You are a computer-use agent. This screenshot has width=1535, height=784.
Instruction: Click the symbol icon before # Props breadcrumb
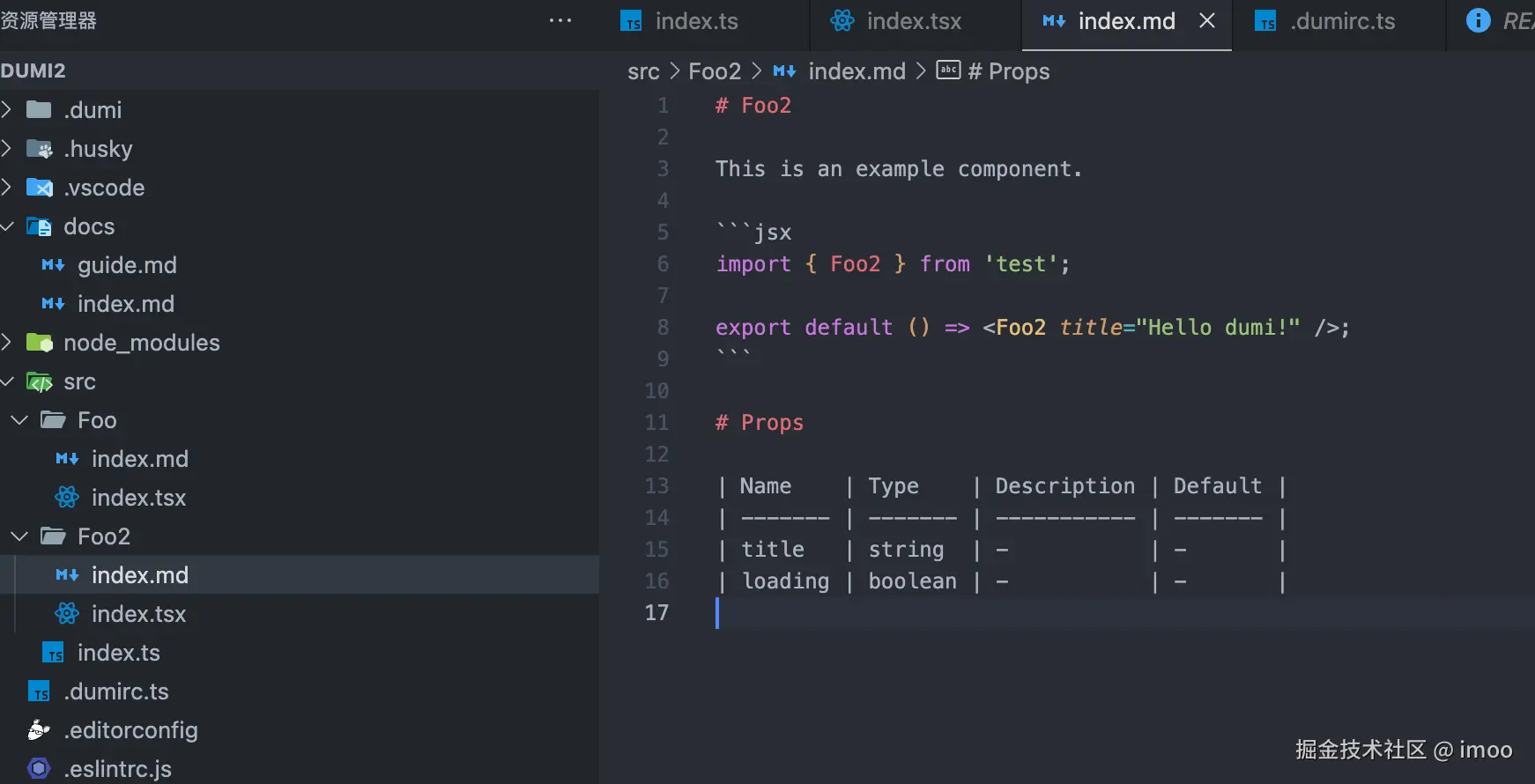coord(948,70)
